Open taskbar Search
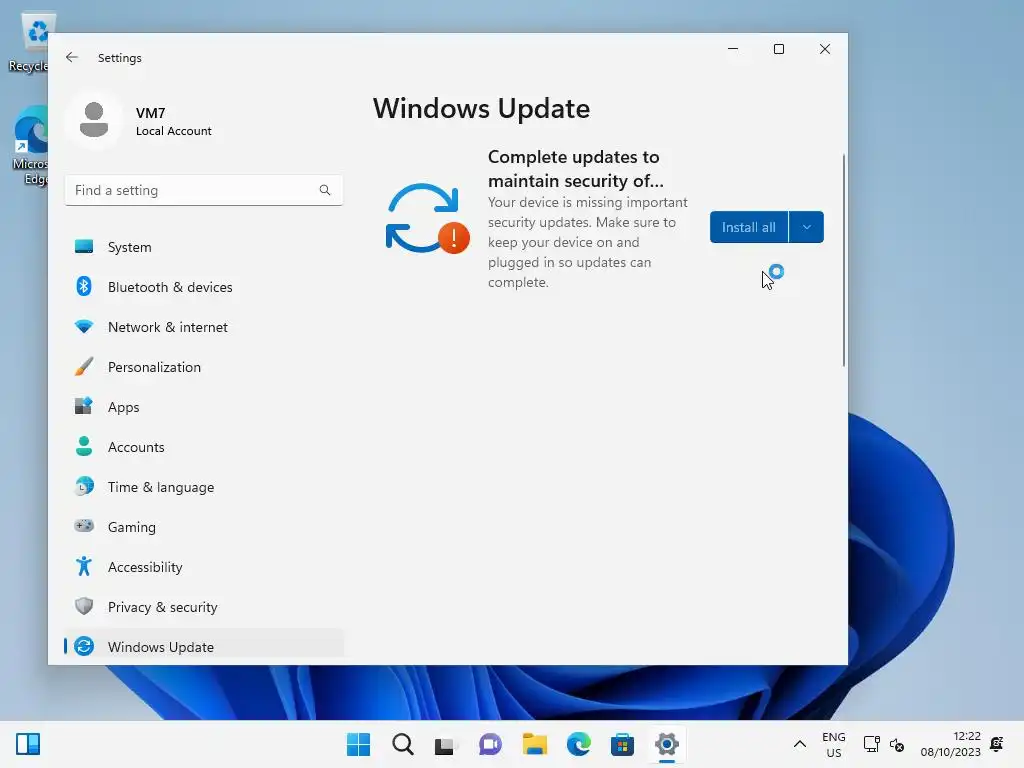Viewport: 1024px width, 768px height. pyautogui.click(x=402, y=744)
